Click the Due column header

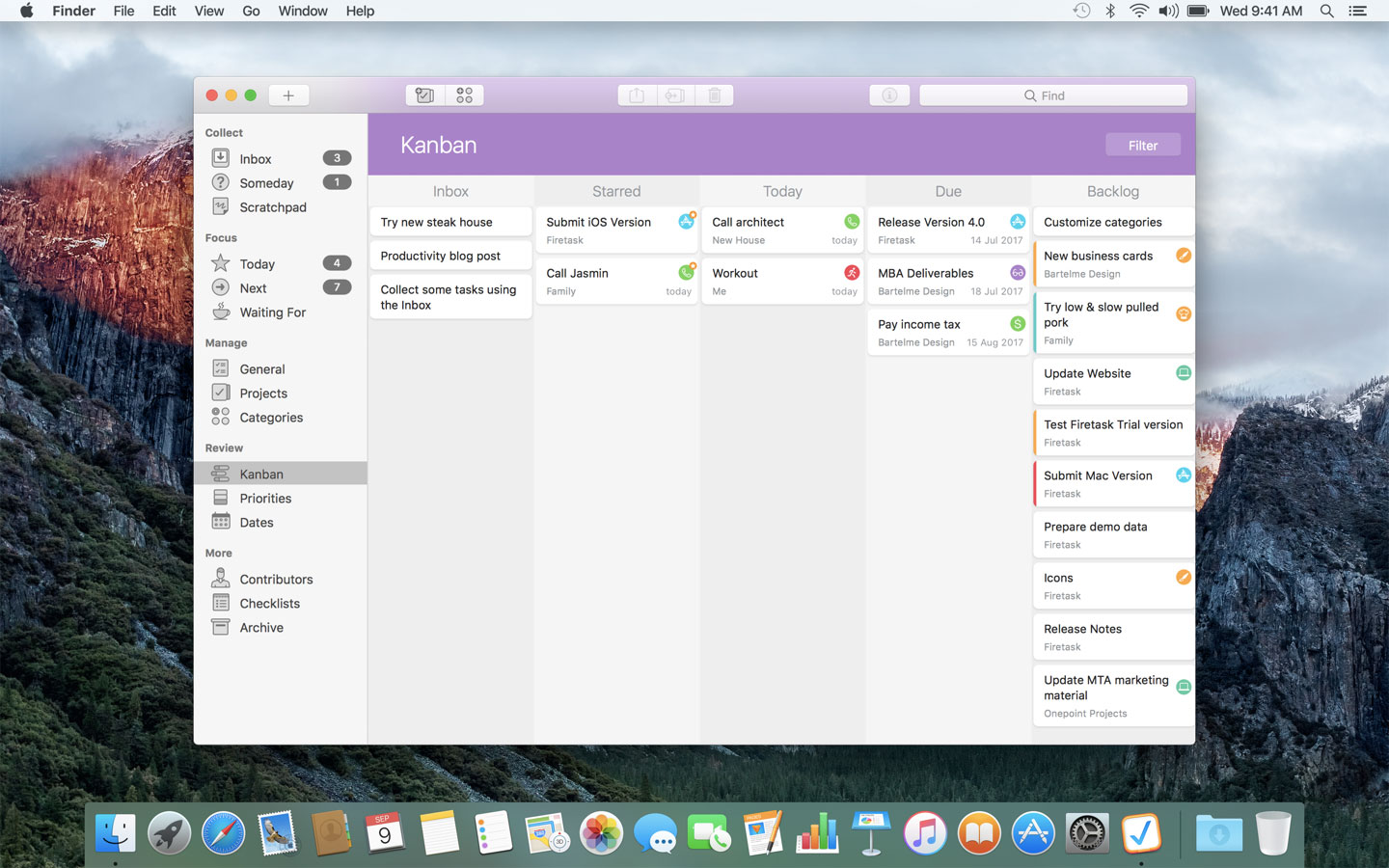tap(948, 191)
